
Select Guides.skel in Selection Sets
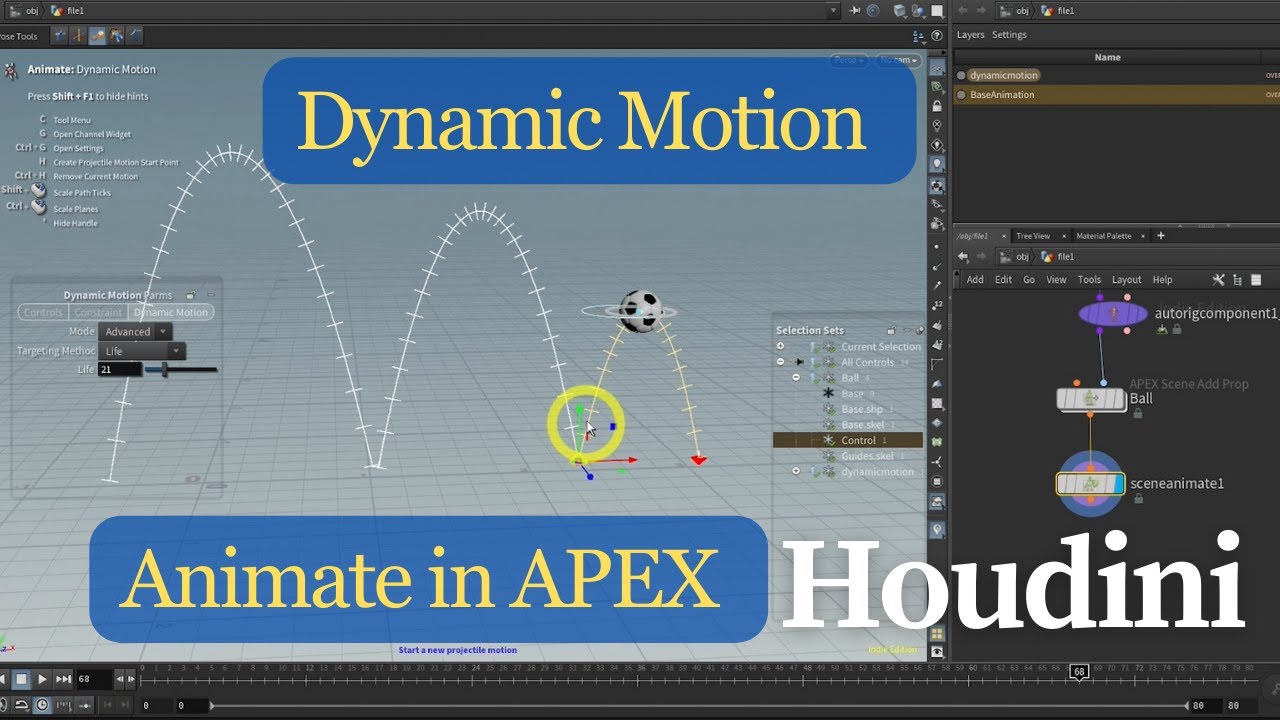(x=867, y=456)
